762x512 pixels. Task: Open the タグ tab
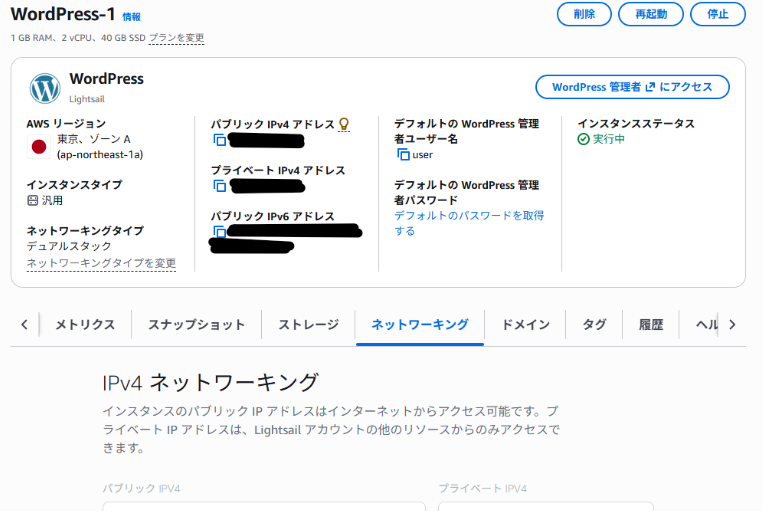coord(594,324)
